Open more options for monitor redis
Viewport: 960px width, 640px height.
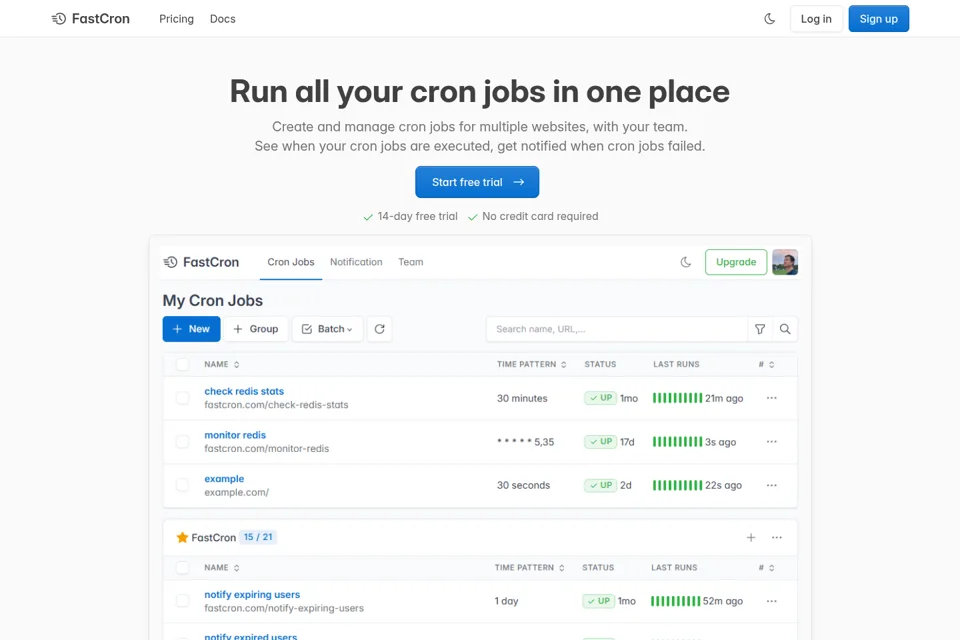click(771, 442)
